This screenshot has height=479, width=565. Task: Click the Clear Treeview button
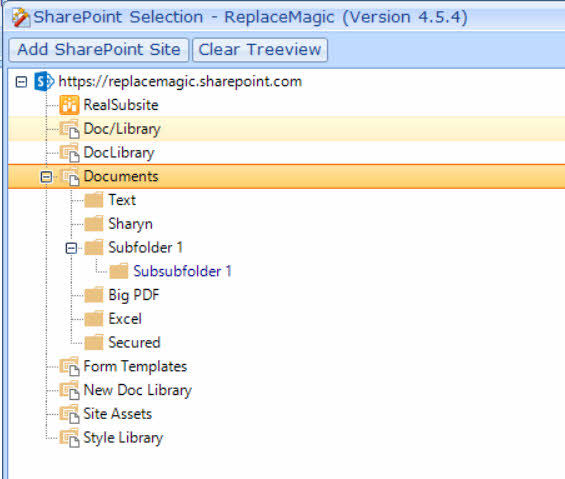(x=260, y=50)
